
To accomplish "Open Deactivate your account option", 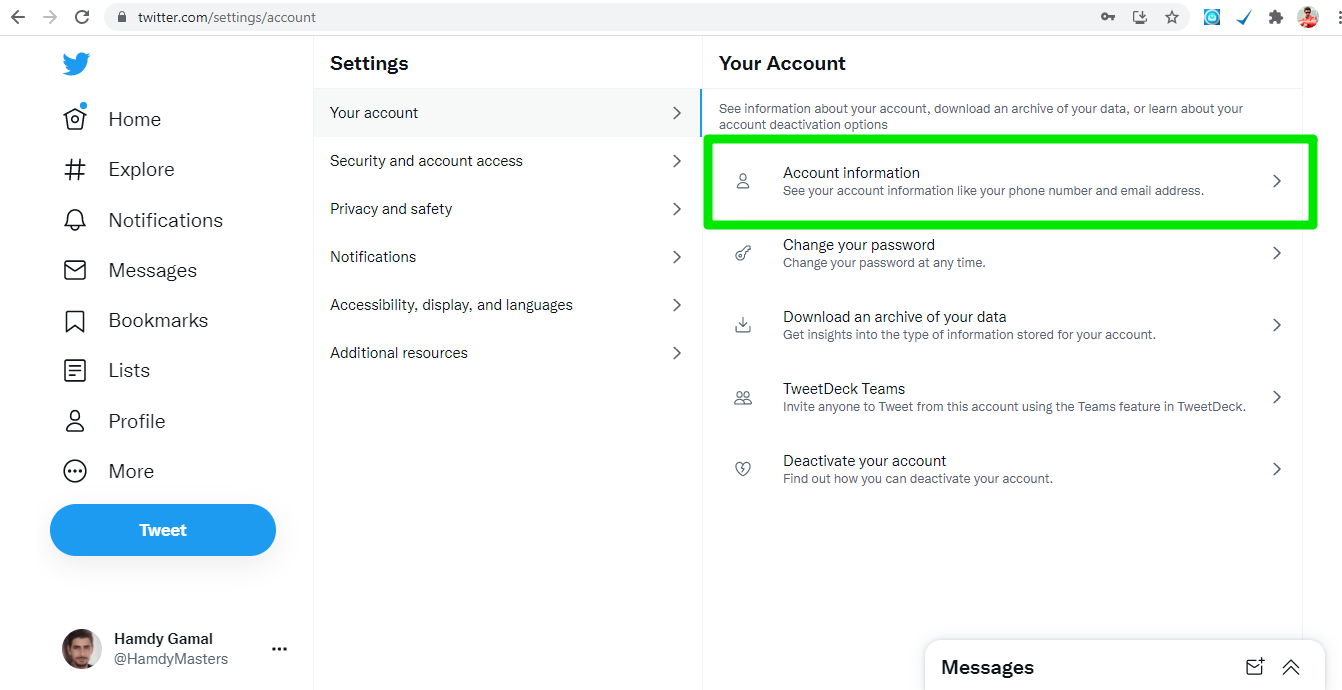I will [1002, 469].
